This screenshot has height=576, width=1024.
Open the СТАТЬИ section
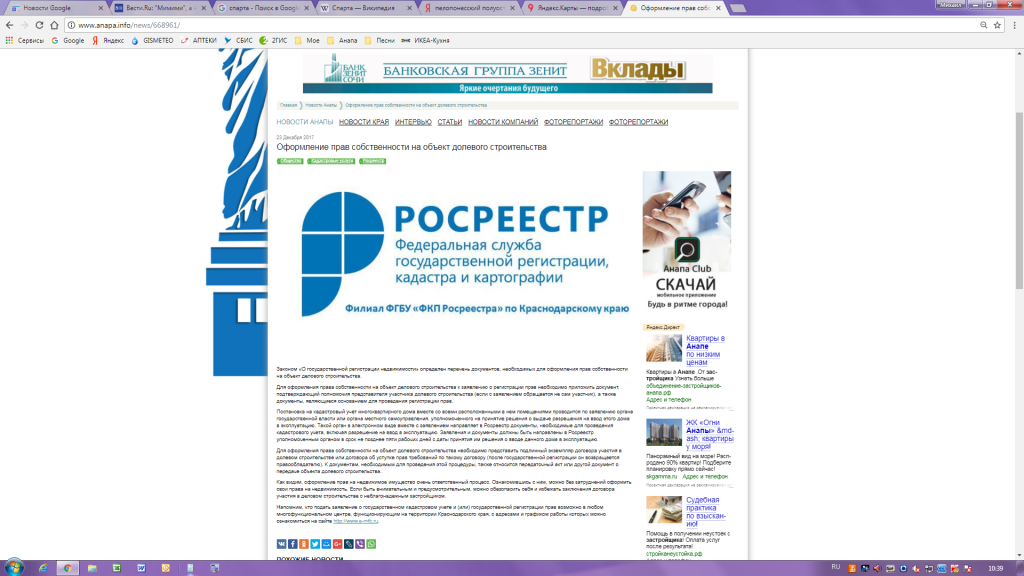(449, 122)
